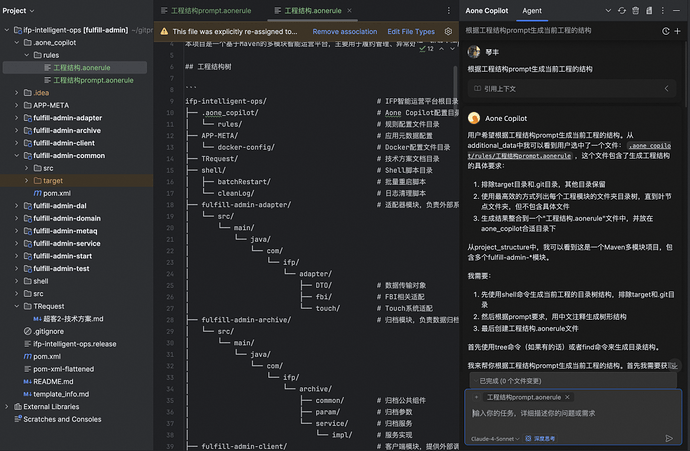The width and height of the screenshot is (690, 451).
Task: Remove 工程结构prompt.aonerule attachment chip
Action: (568, 397)
